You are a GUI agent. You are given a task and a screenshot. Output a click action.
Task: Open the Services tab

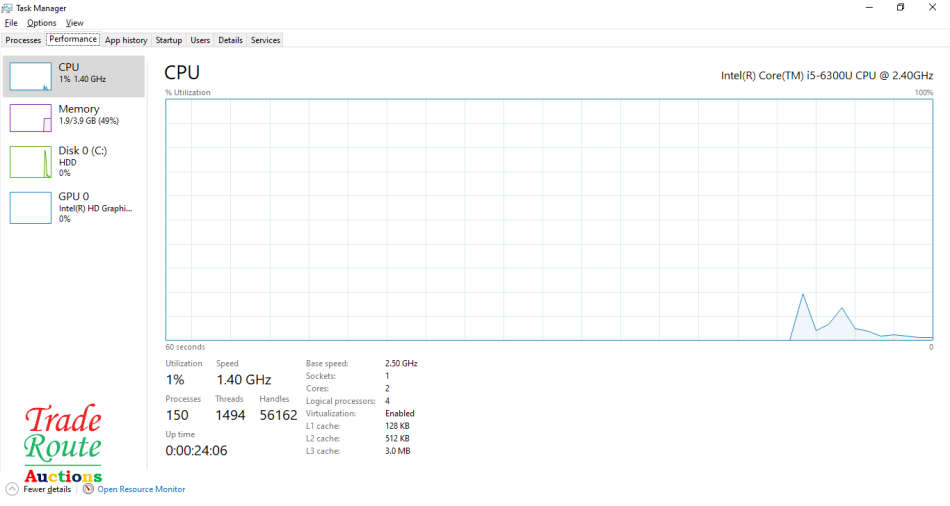[x=265, y=40]
